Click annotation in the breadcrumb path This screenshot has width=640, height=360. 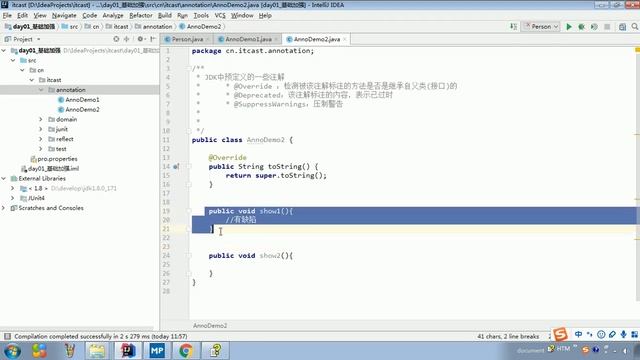[x=157, y=27]
